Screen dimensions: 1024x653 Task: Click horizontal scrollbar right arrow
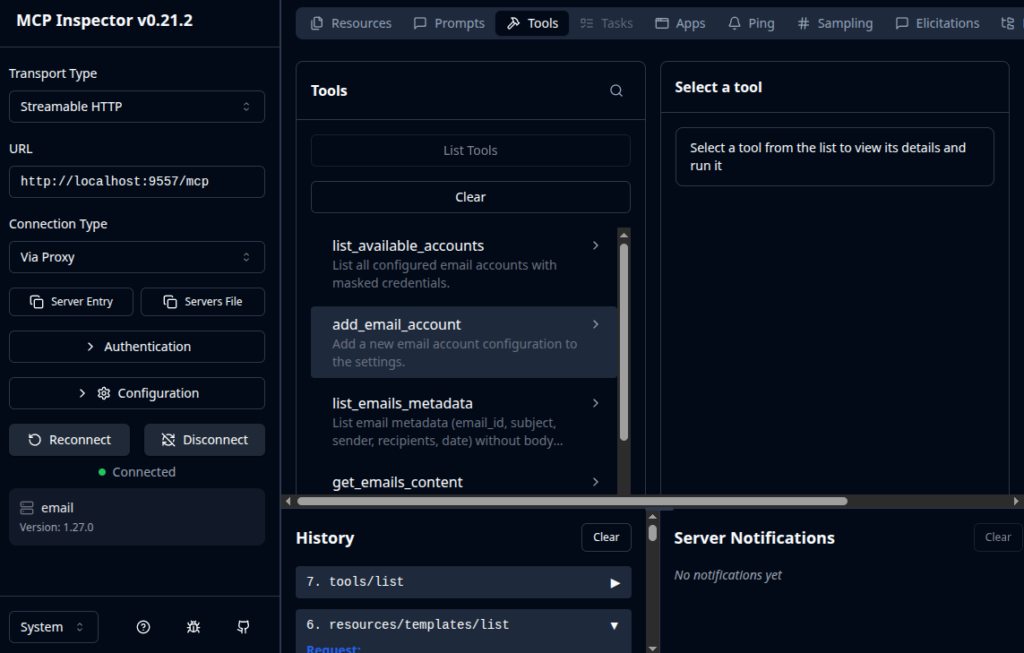point(1016,502)
